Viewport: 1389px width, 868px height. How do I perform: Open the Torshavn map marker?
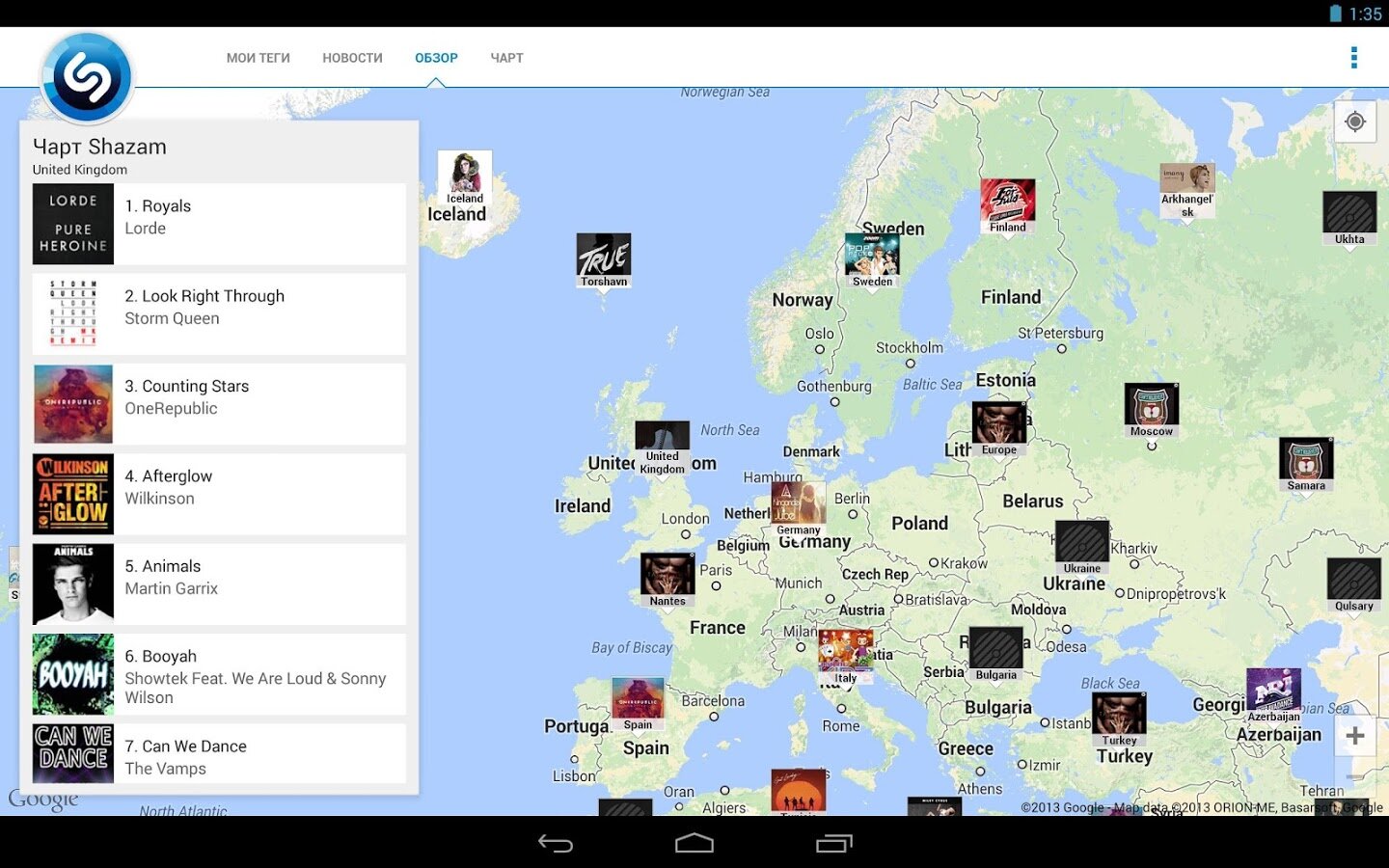coord(604,261)
